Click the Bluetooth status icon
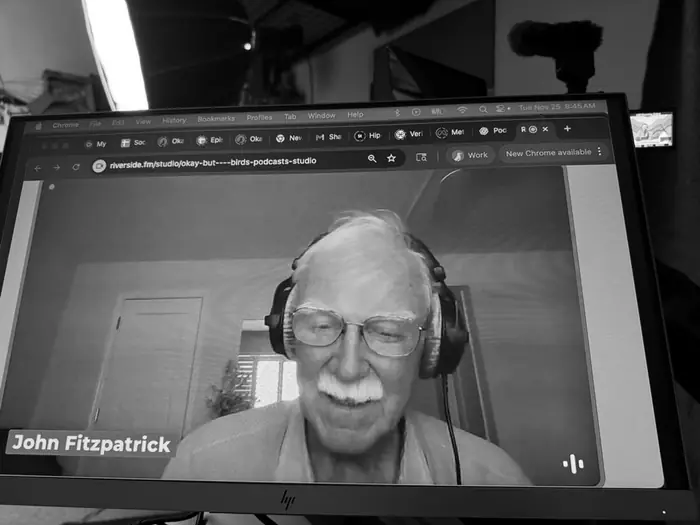Screen dimensions: 700x525 click(397, 113)
